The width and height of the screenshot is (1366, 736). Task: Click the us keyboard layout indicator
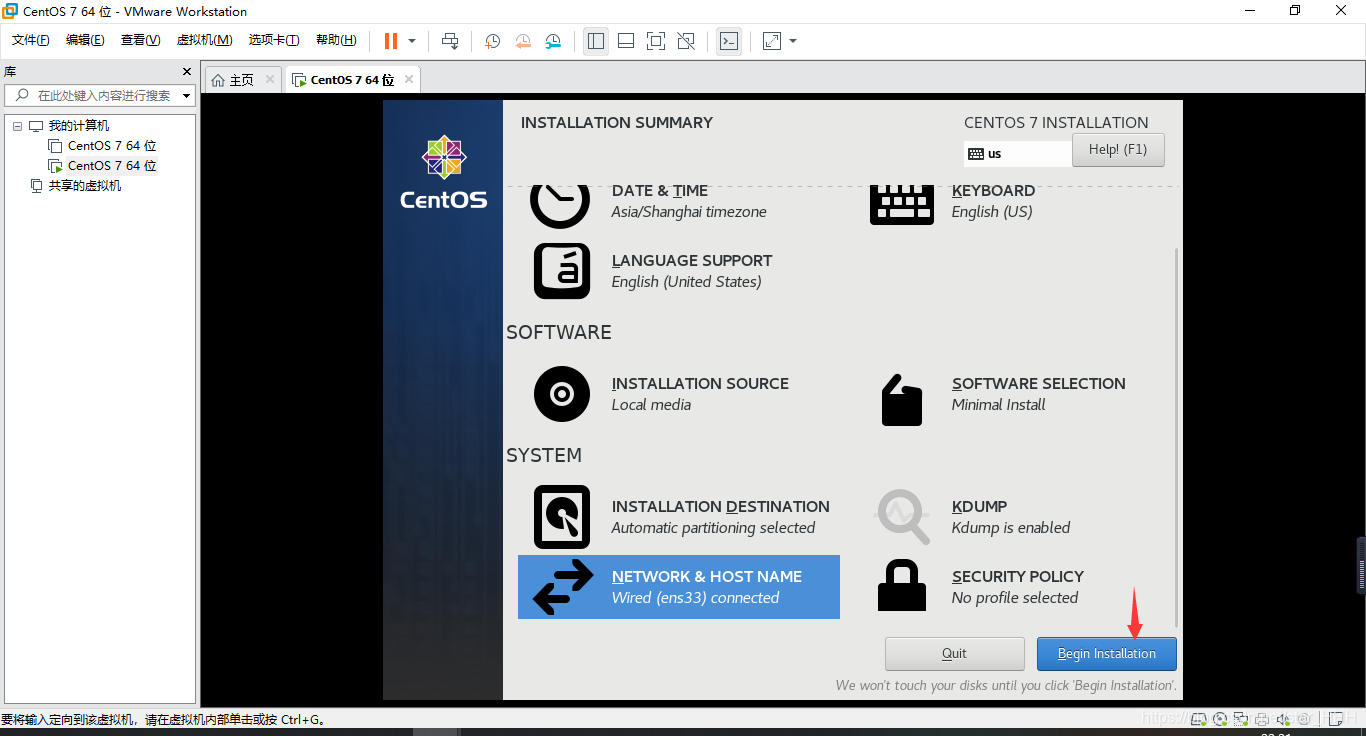(1017, 154)
